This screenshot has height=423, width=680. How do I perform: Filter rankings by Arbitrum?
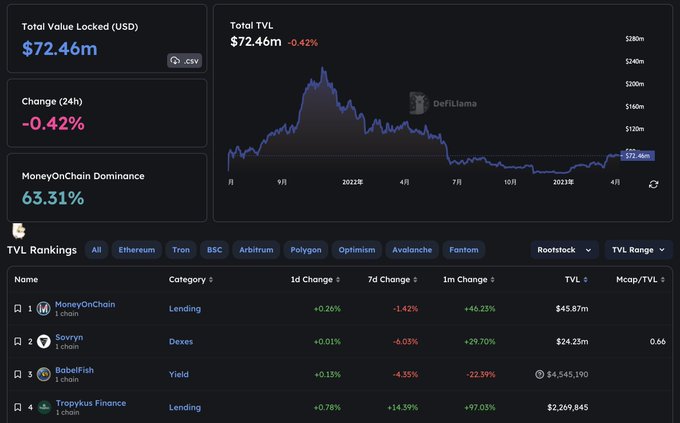pyautogui.click(x=256, y=250)
